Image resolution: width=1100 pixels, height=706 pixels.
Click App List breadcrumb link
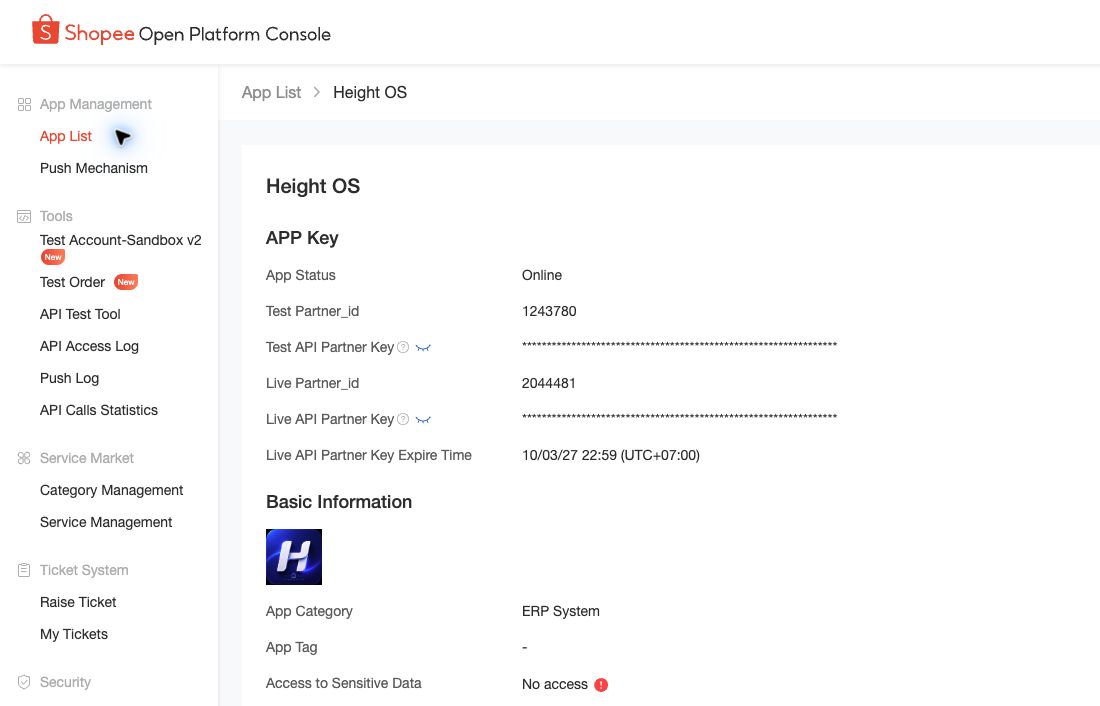(271, 93)
